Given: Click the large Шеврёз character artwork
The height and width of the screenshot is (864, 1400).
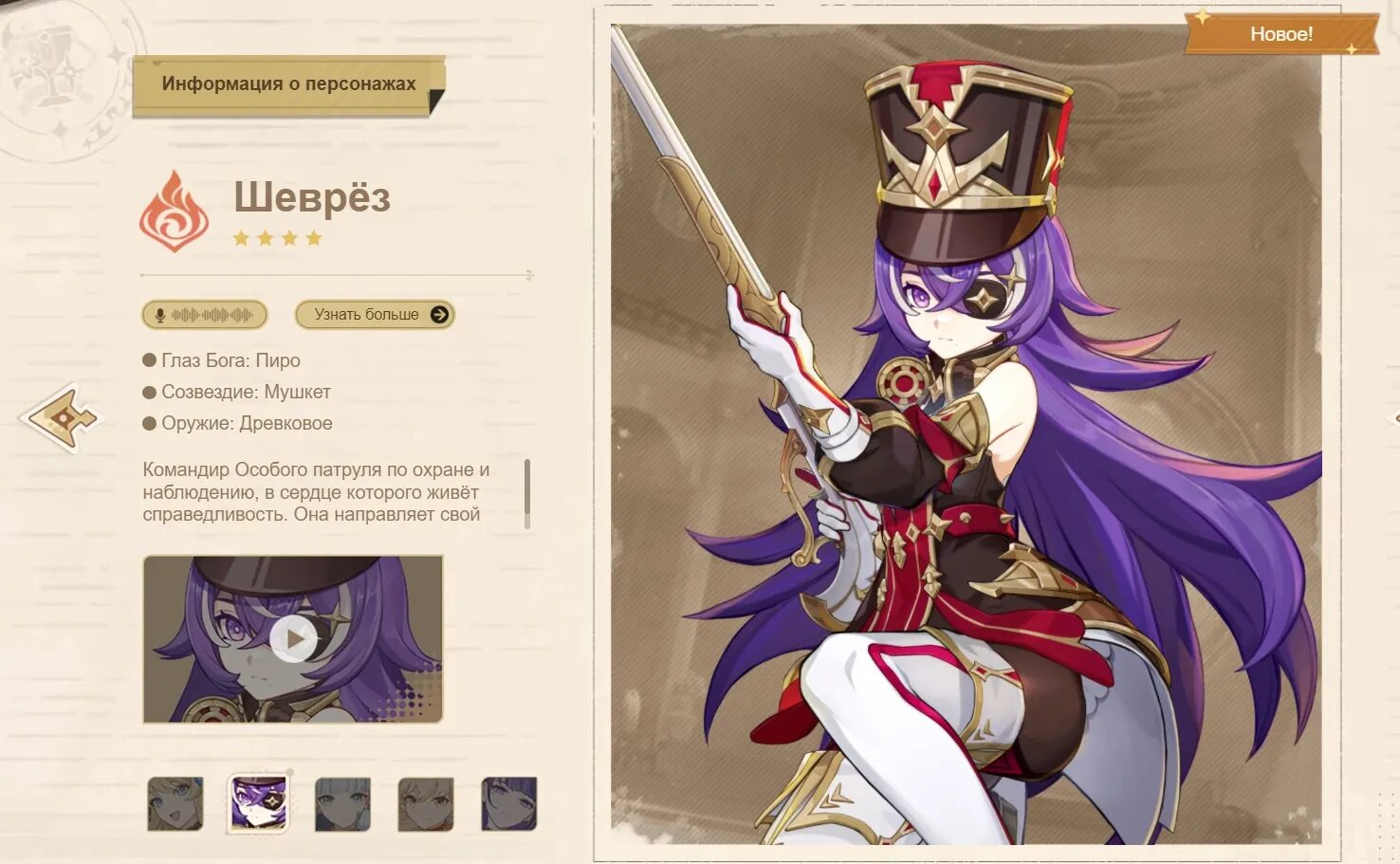Looking at the screenshot, I should coord(967,433).
